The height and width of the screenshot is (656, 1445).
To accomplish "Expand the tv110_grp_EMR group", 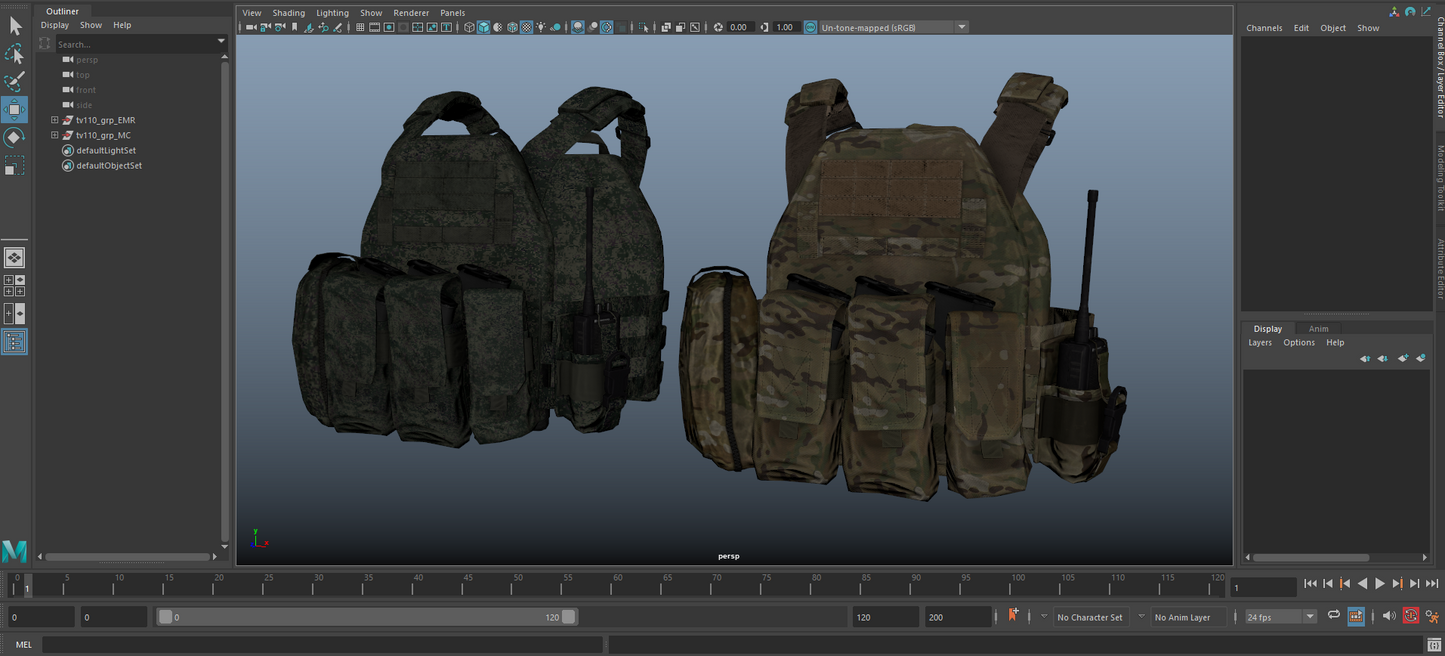I will (55, 120).
